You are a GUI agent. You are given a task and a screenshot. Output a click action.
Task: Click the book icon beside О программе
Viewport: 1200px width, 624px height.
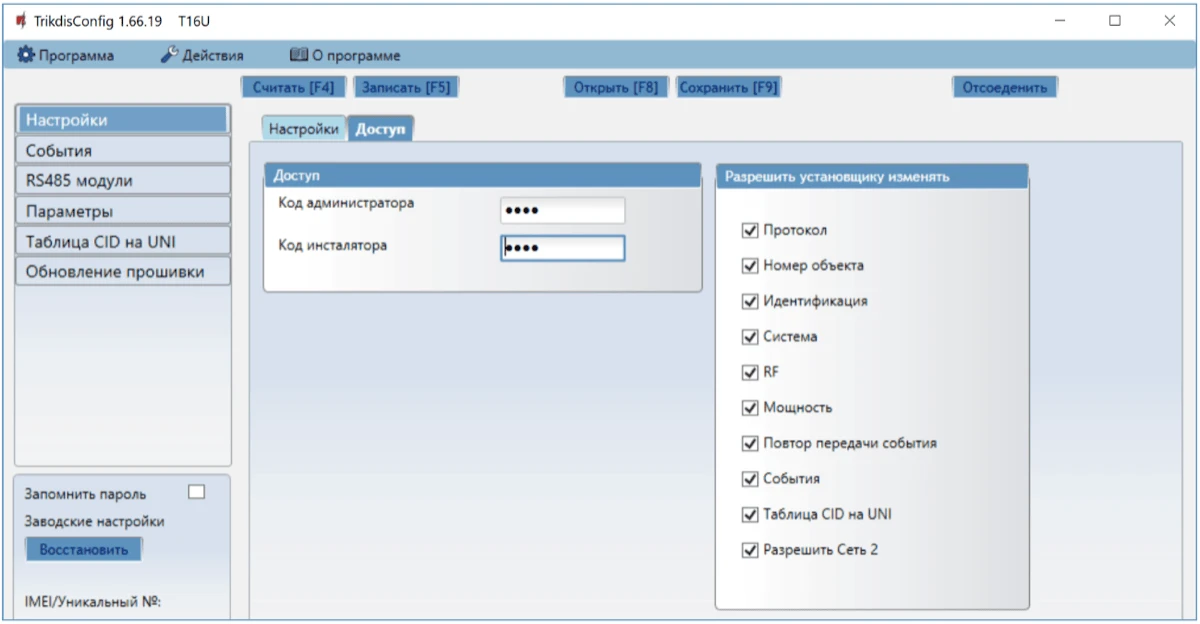(298, 55)
